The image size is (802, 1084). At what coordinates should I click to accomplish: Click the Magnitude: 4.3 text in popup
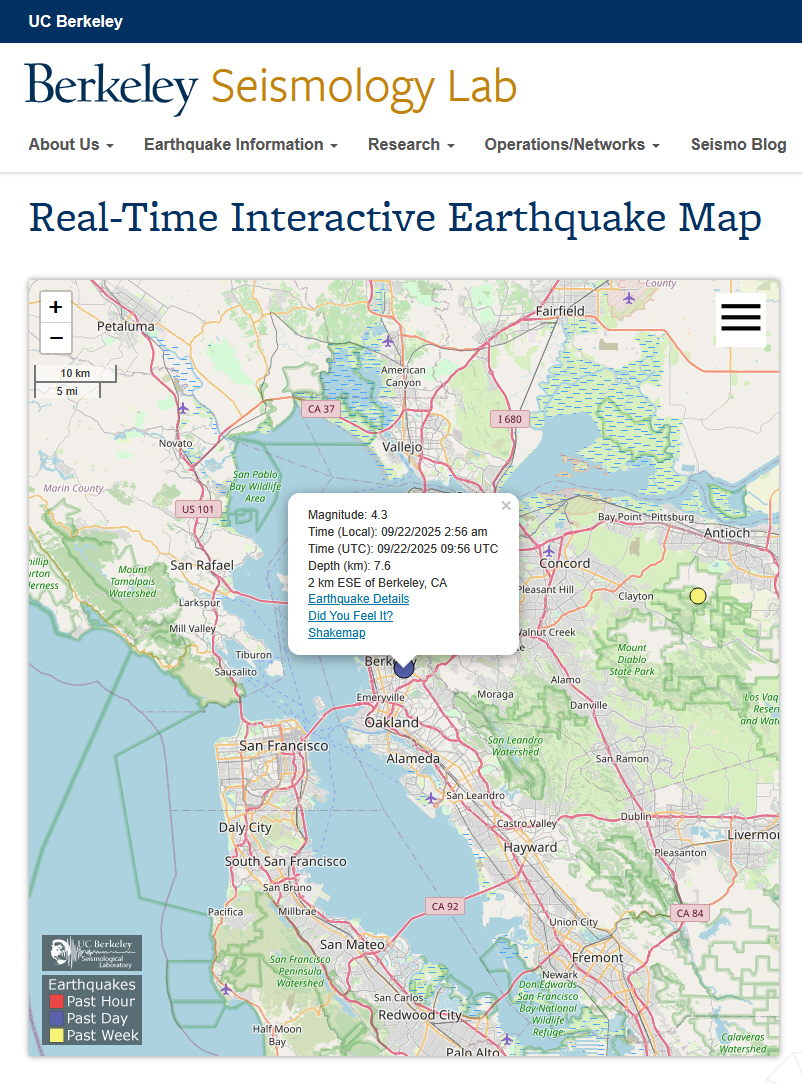(348, 515)
